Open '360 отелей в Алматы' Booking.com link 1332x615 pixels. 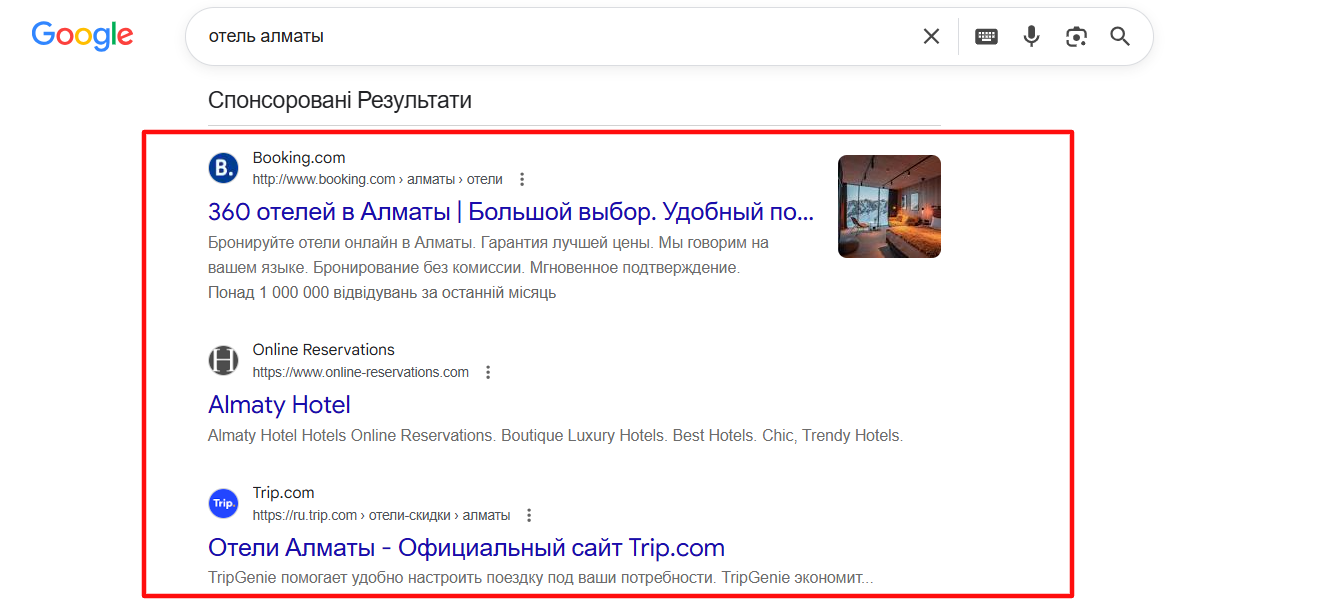[511, 212]
